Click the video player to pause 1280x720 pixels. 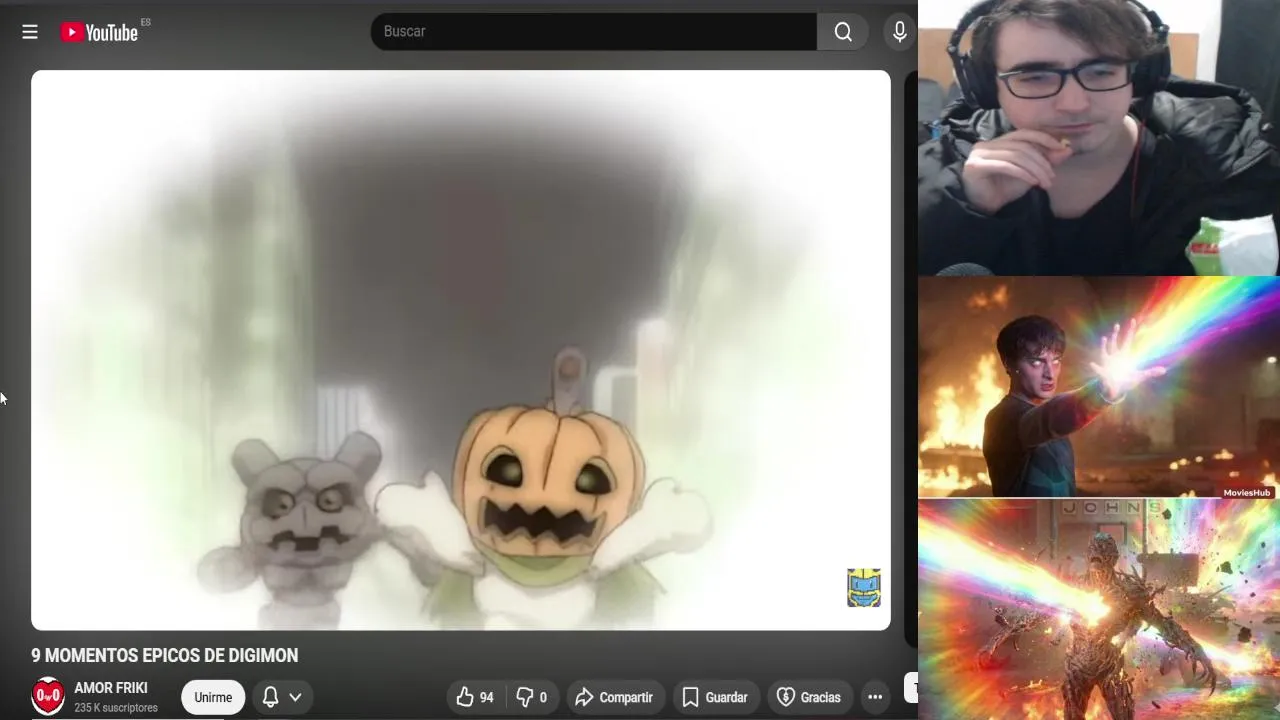coord(461,350)
